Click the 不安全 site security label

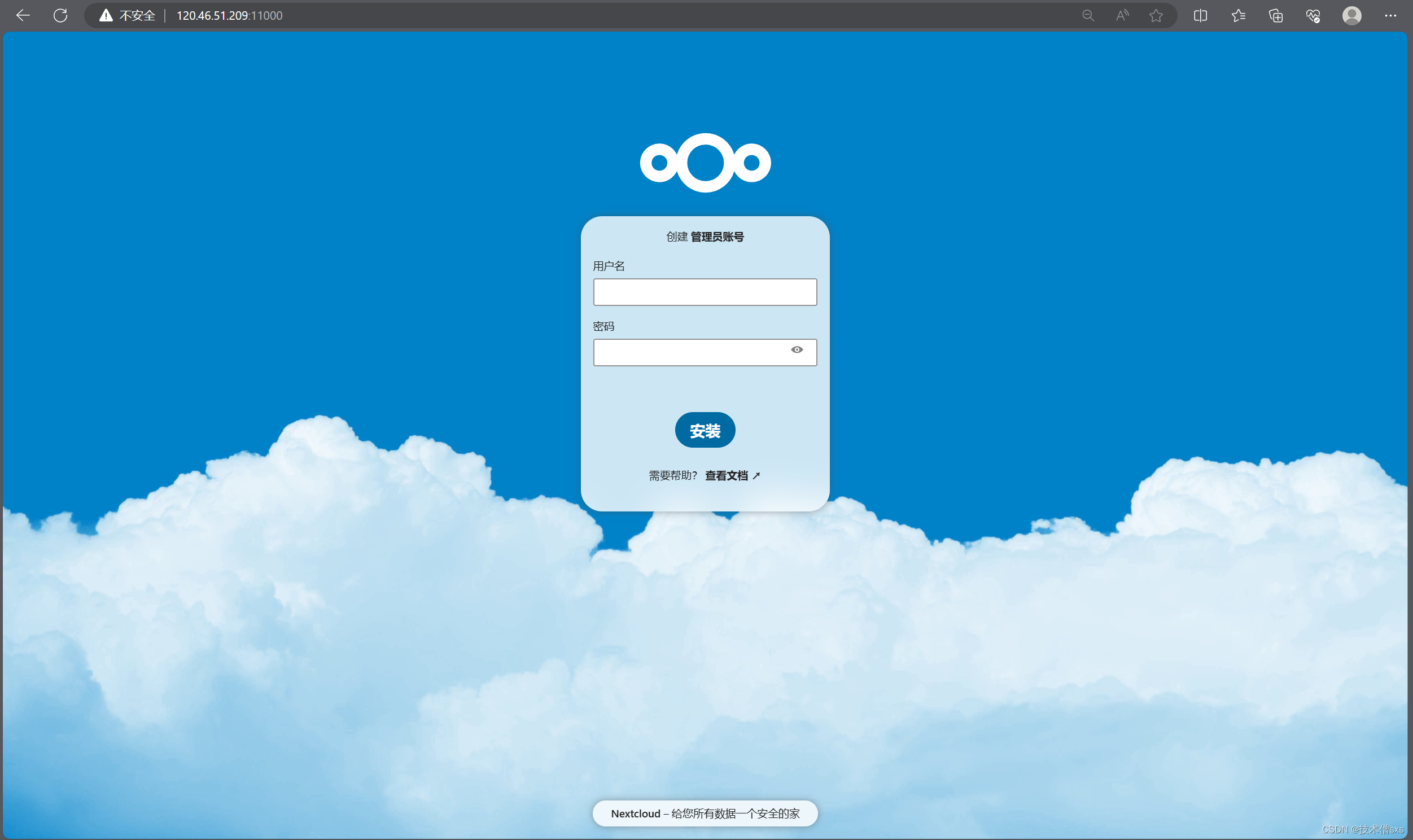point(137,15)
